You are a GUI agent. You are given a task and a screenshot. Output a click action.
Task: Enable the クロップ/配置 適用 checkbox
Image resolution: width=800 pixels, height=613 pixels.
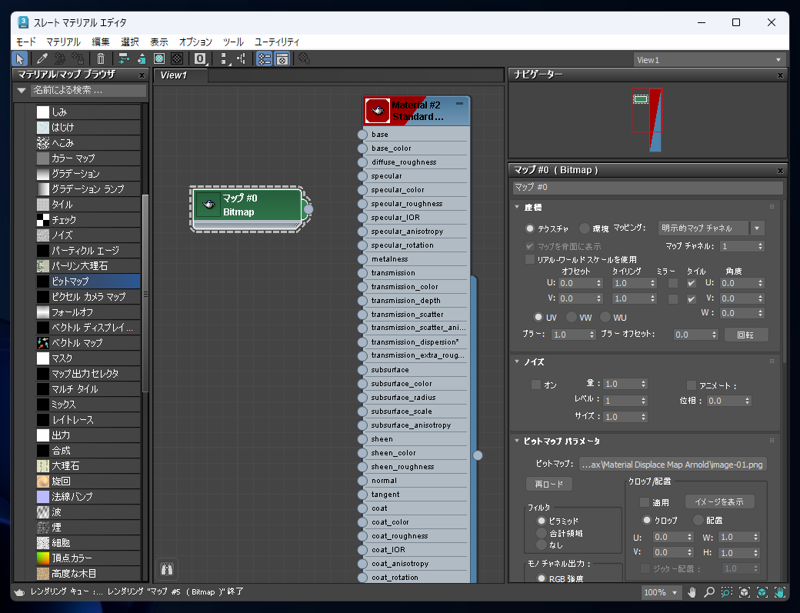(x=644, y=502)
